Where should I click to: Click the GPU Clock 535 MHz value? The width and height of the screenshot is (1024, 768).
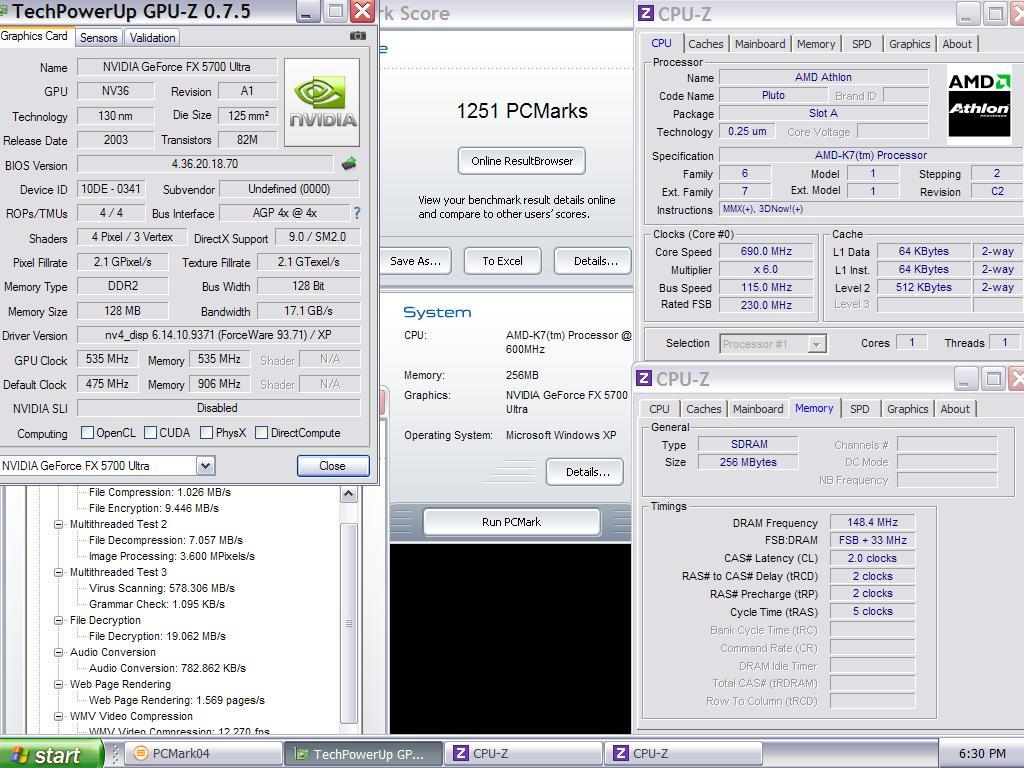click(x=107, y=359)
